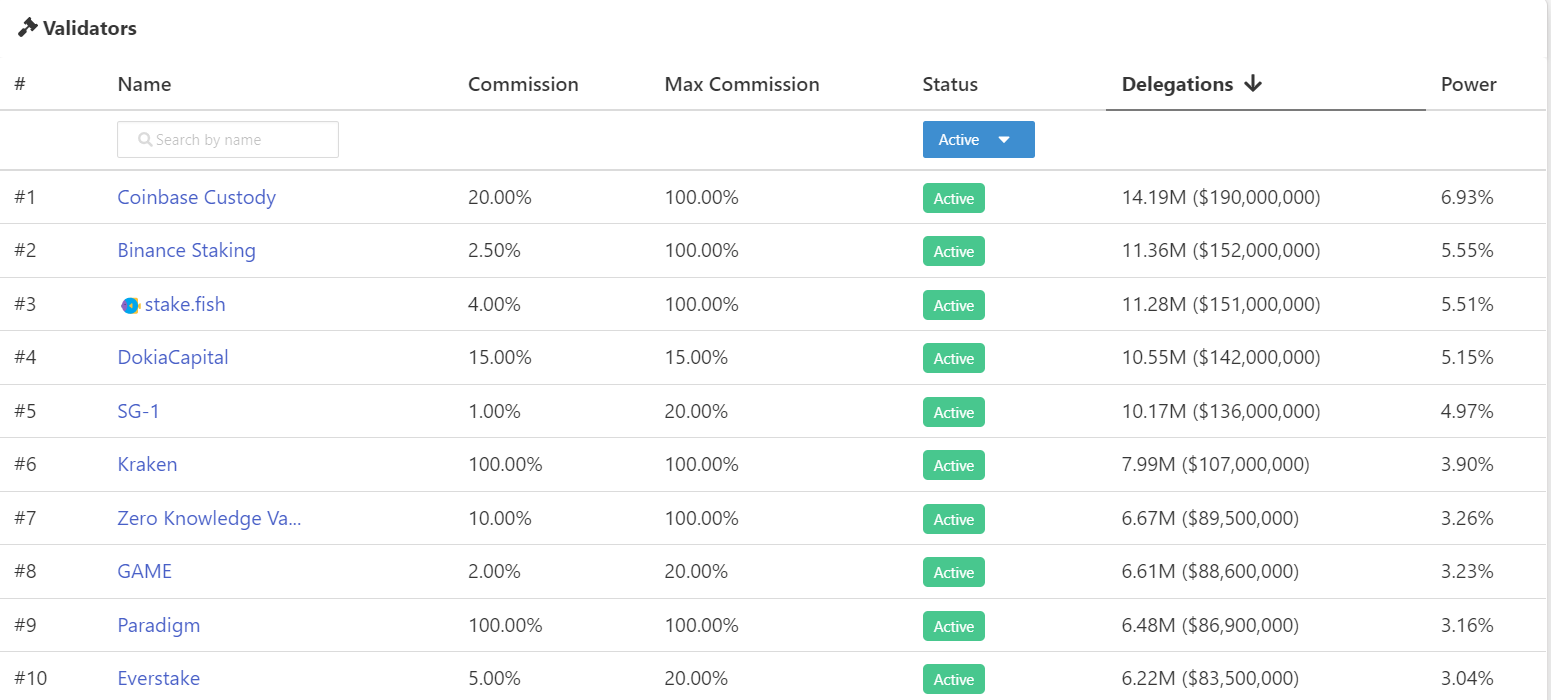
Task: Sort by the Status column header
Action: pyautogui.click(x=950, y=84)
